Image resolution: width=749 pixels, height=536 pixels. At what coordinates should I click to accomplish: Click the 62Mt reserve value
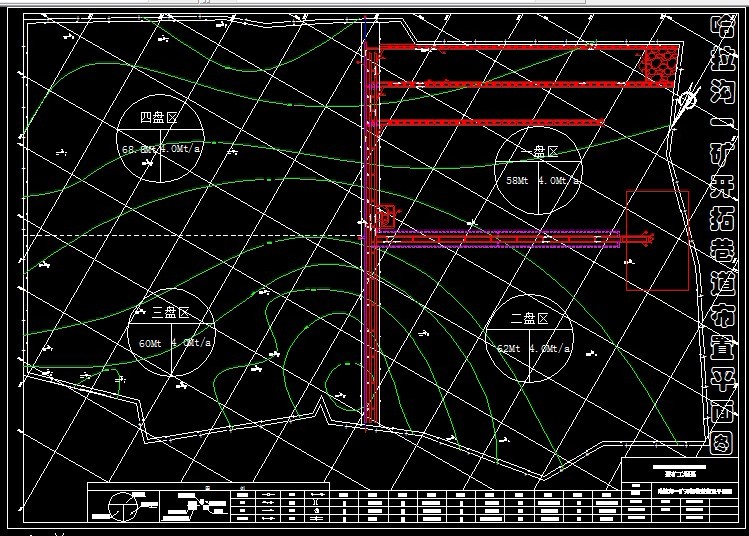click(x=509, y=348)
